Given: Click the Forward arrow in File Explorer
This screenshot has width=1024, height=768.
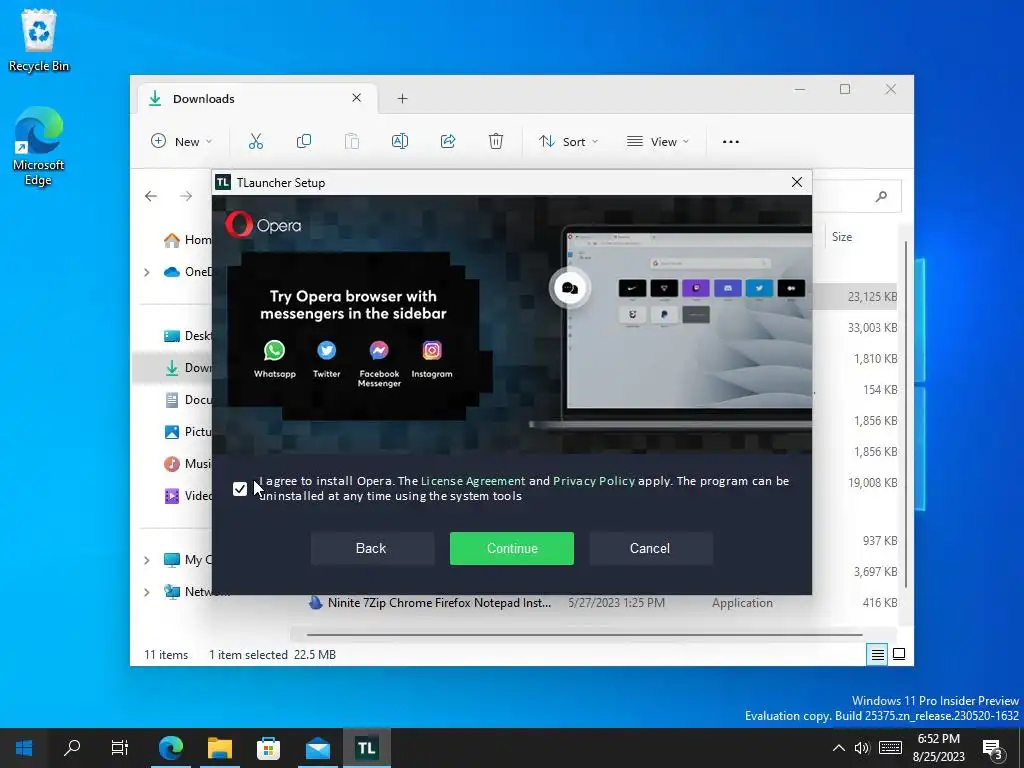Looking at the screenshot, I should tap(186, 196).
